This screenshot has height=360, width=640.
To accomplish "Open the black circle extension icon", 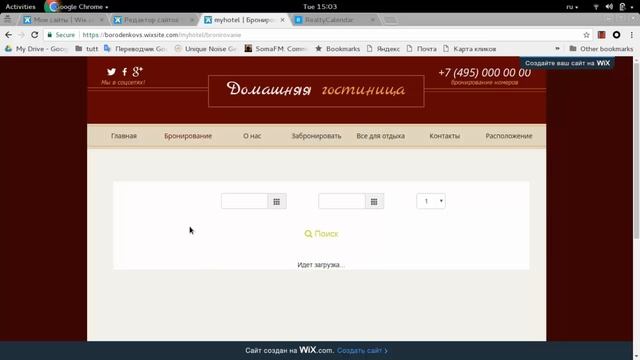I will click(x=616, y=35).
